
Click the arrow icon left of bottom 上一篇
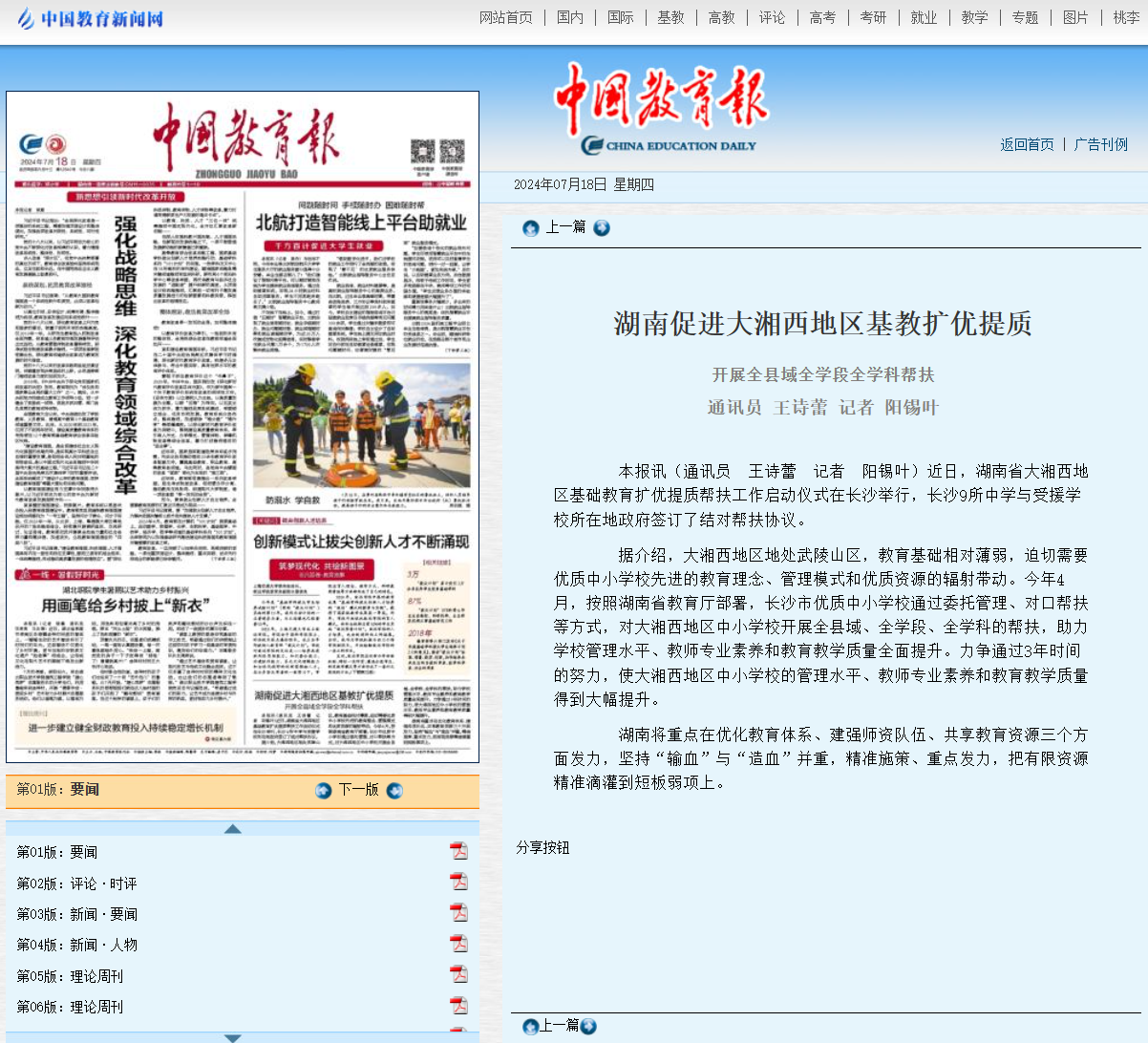pyautogui.click(x=531, y=1027)
